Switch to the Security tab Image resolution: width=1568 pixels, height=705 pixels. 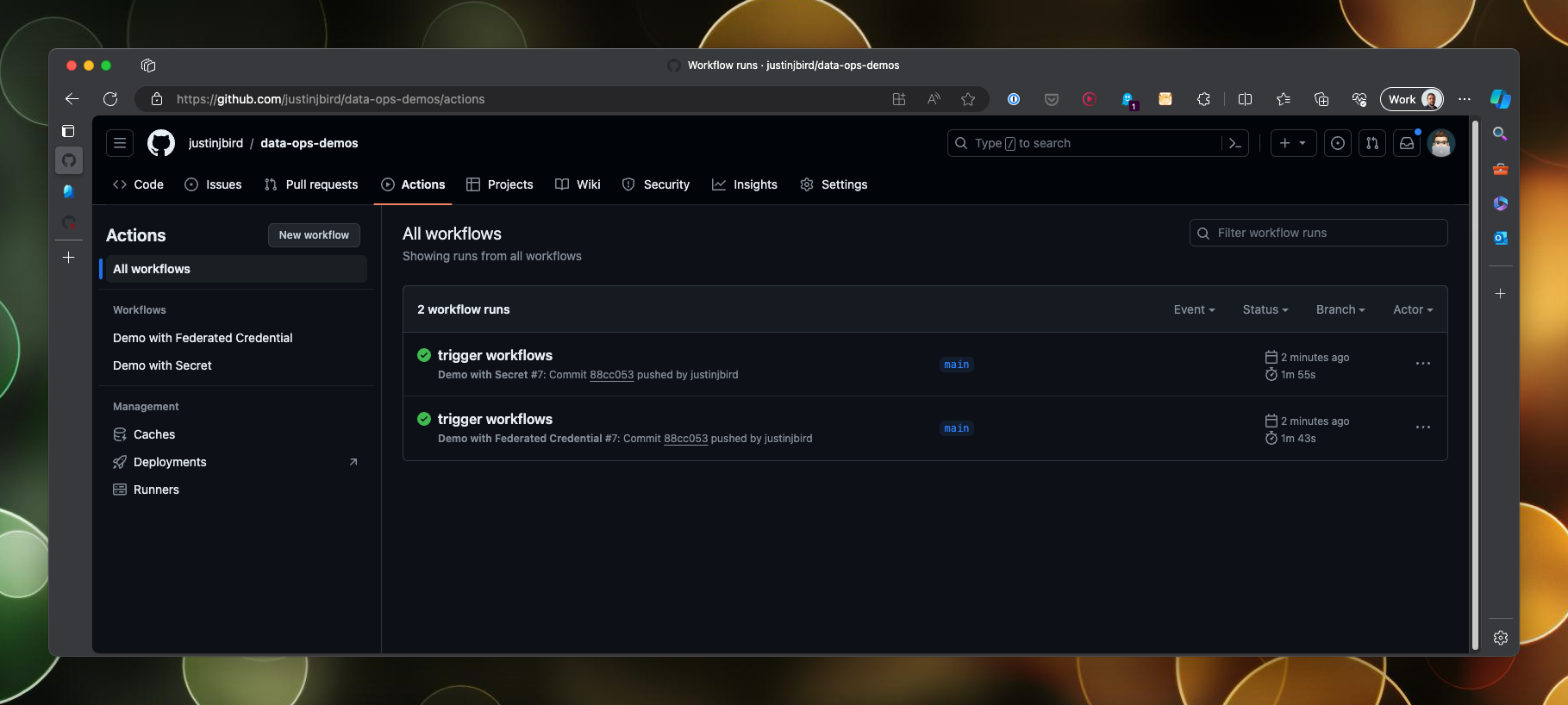[656, 184]
